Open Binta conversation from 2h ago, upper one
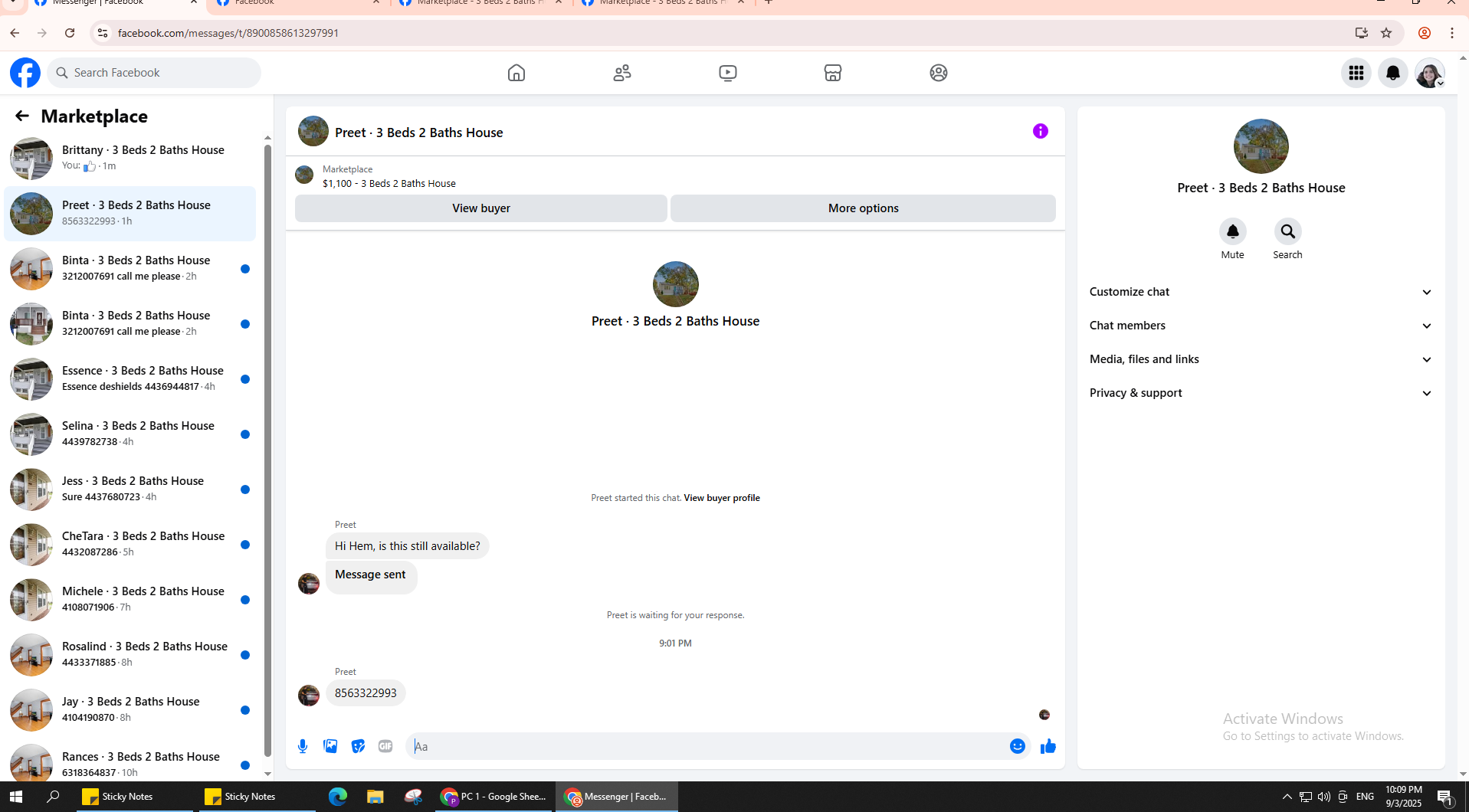Image resolution: width=1469 pixels, height=812 pixels. [130, 268]
